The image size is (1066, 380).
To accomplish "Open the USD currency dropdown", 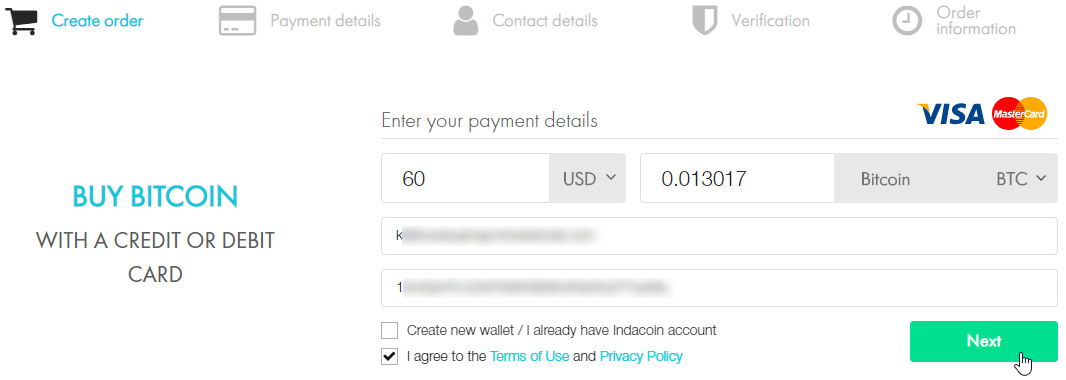I will (587, 178).
